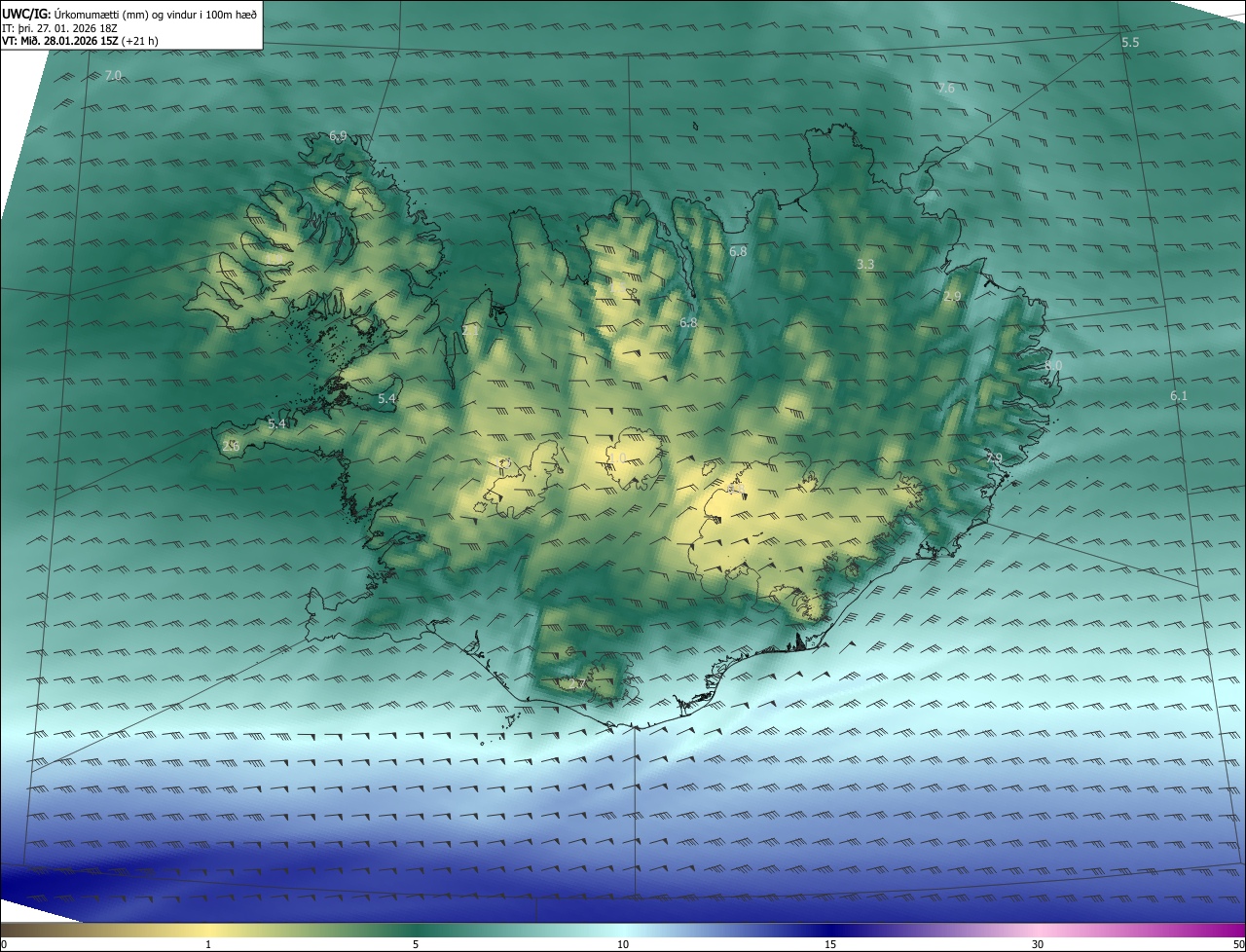The image size is (1246, 952).
Task: Click the 6.1 value label offshore east
Action: point(1179,396)
